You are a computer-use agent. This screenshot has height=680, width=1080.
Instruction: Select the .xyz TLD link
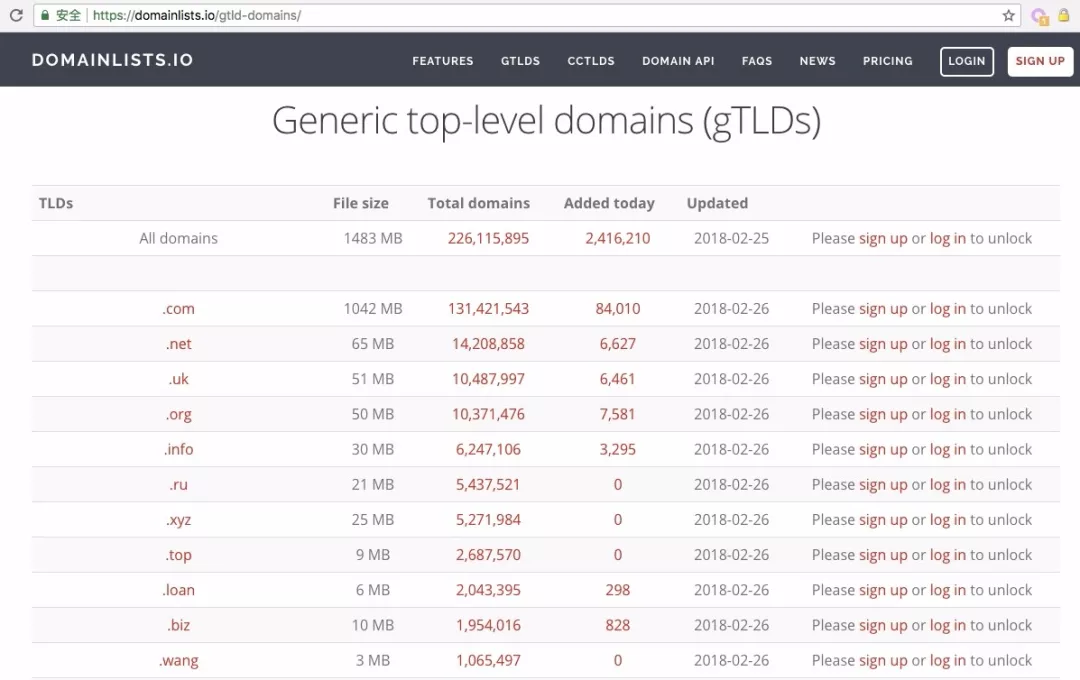[179, 520]
